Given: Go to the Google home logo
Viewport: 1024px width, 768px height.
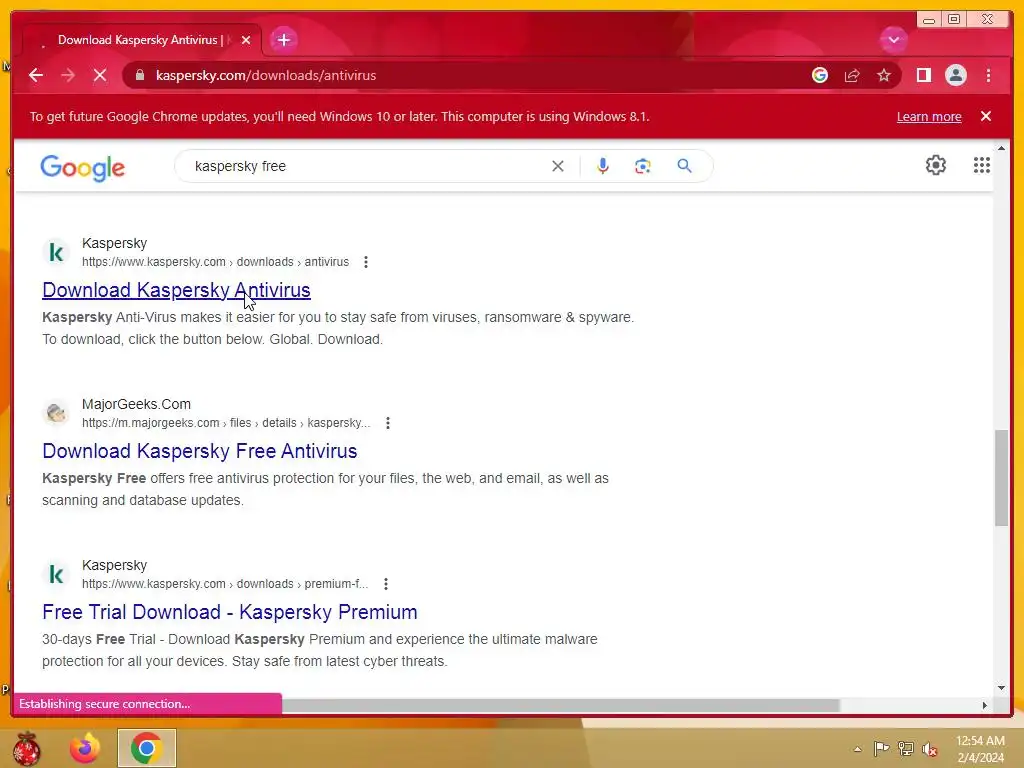Looking at the screenshot, I should click(82, 167).
